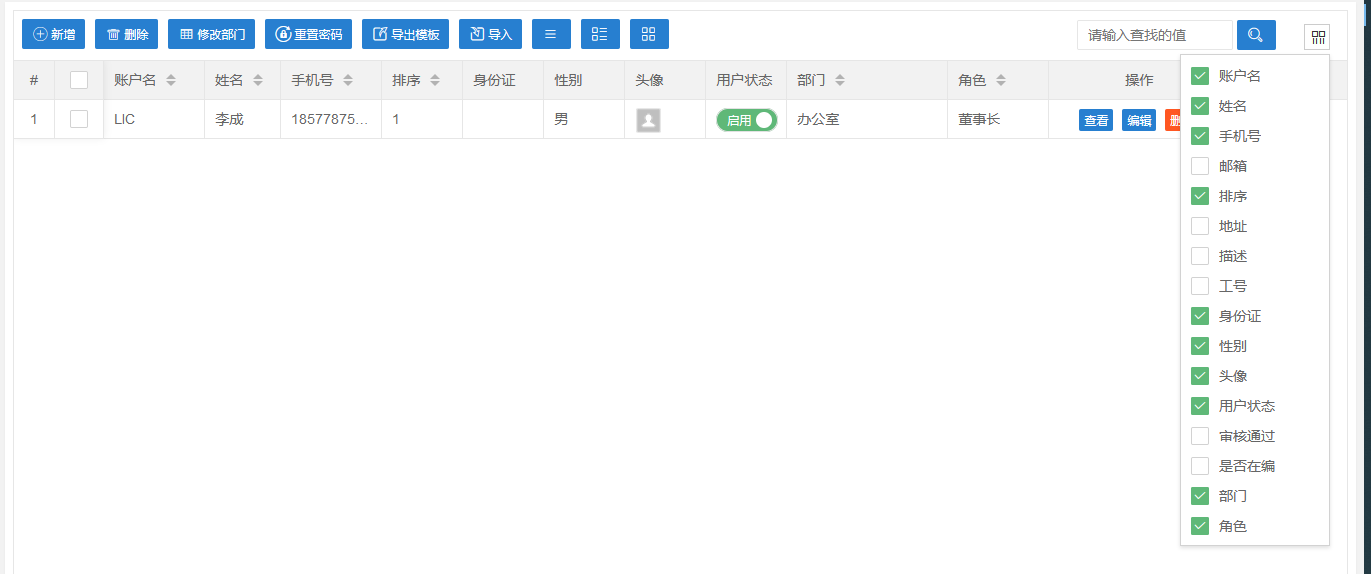Screen dimensions: 1371x574
Task: Uncheck the 身份证 column checkbox
Action: 1200,316
